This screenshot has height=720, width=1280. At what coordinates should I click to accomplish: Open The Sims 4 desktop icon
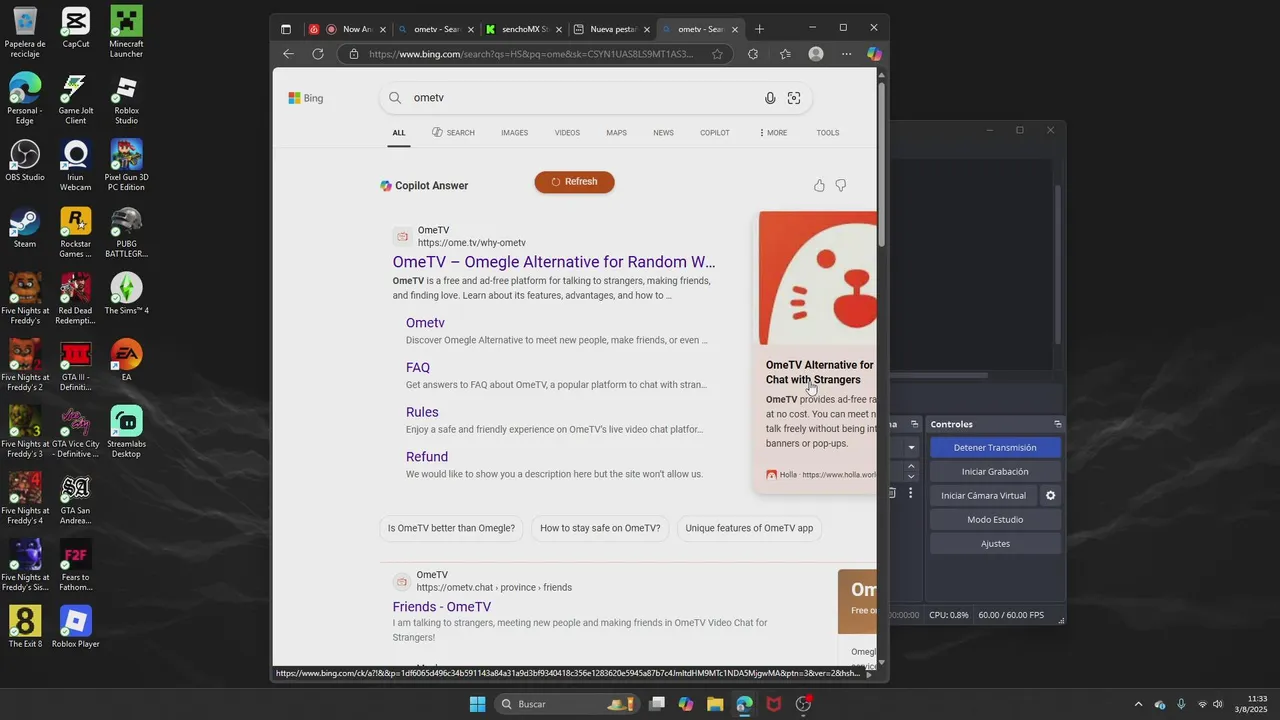tap(126, 294)
